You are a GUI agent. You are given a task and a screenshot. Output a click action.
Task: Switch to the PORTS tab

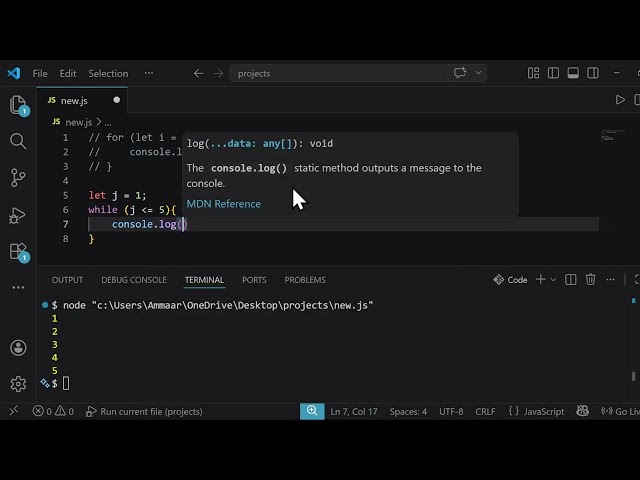[254, 280]
